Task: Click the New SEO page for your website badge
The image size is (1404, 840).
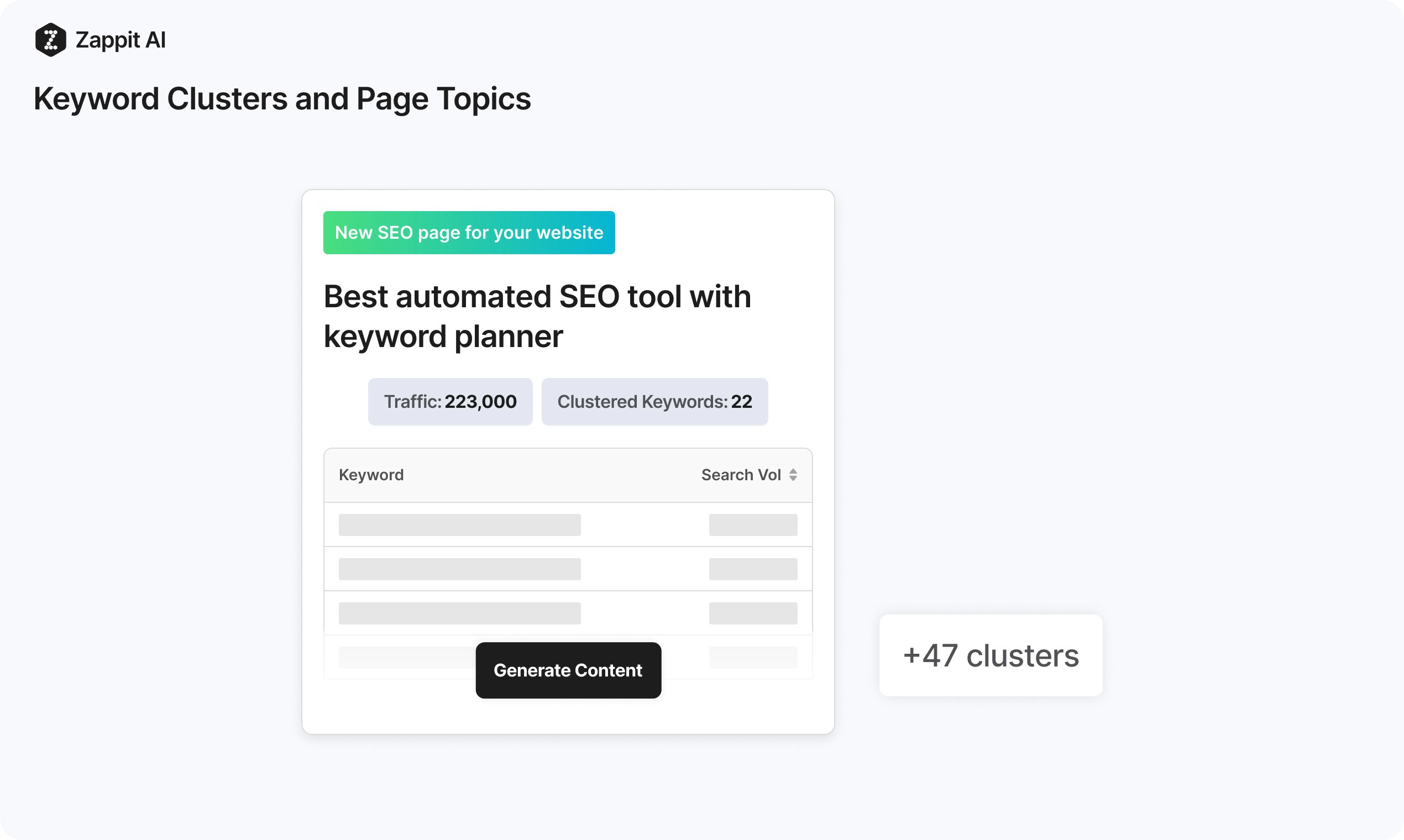Action: pyautogui.click(x=469, y=233)
